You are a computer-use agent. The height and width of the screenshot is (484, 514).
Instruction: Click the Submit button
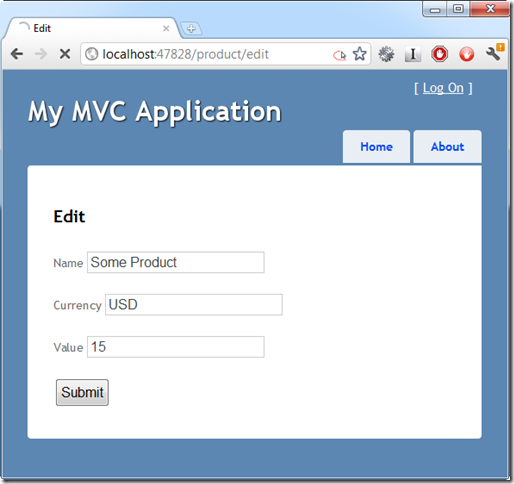82,392
